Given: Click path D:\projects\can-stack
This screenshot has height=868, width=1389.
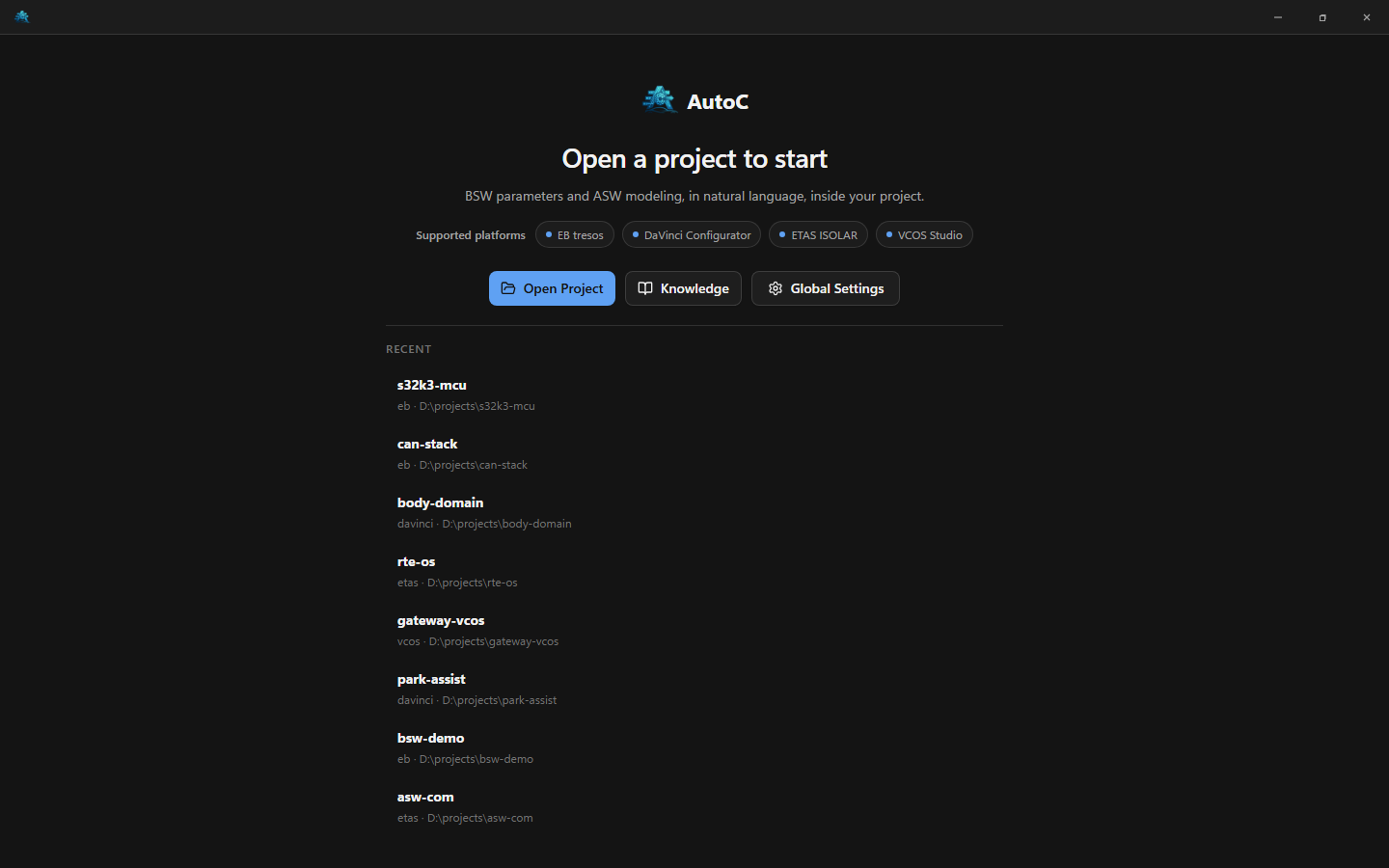Looking at the screenshot, I should pos(473,465).
